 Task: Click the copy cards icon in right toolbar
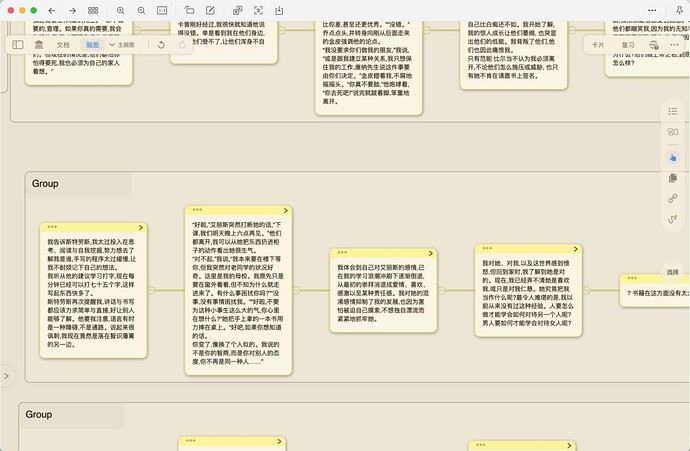point(672,178)
